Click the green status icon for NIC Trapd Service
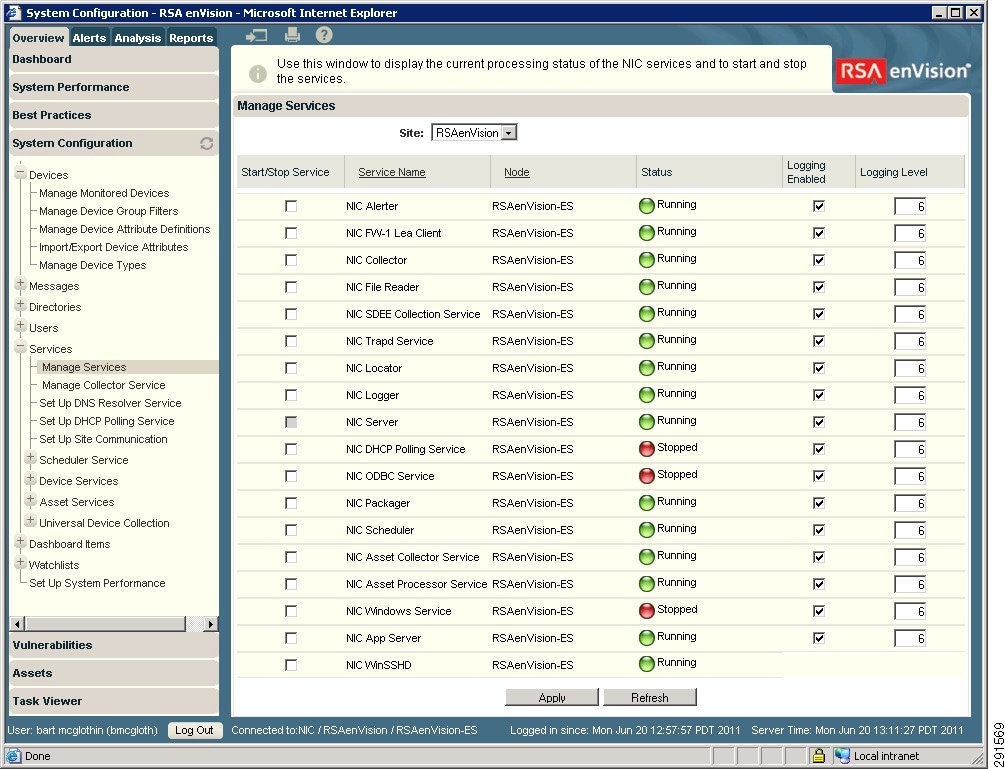This screenshot has width=1005, height=769. pyautogui.click(x=647, y=341)
